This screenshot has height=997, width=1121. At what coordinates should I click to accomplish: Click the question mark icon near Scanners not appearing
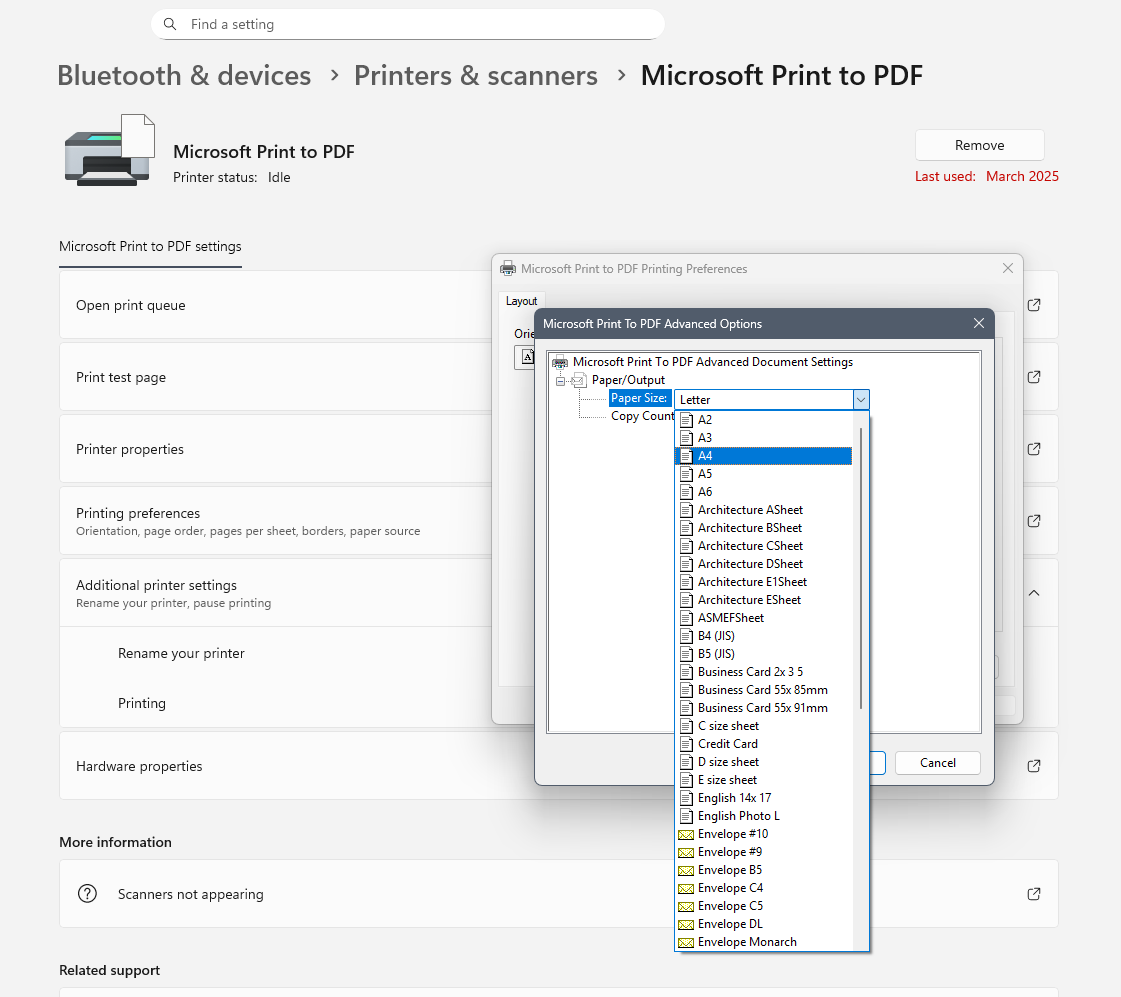click(87, 893)
